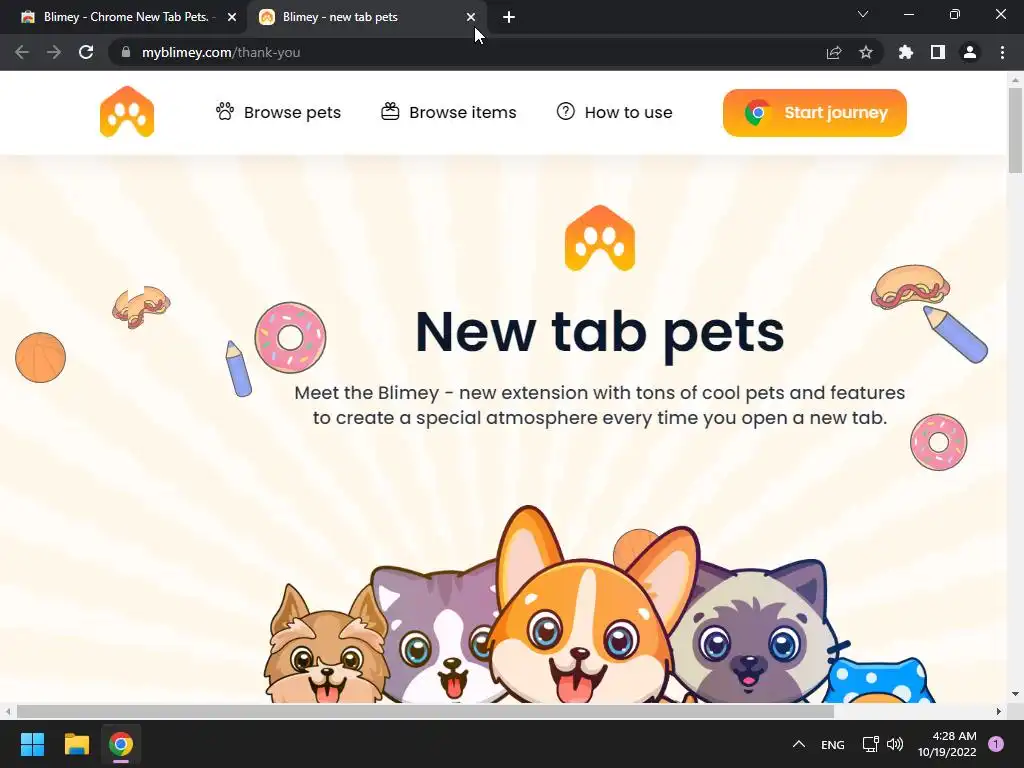Open Browse pets page
Viewport: 1024px width, 768px height.
point(278,112)
